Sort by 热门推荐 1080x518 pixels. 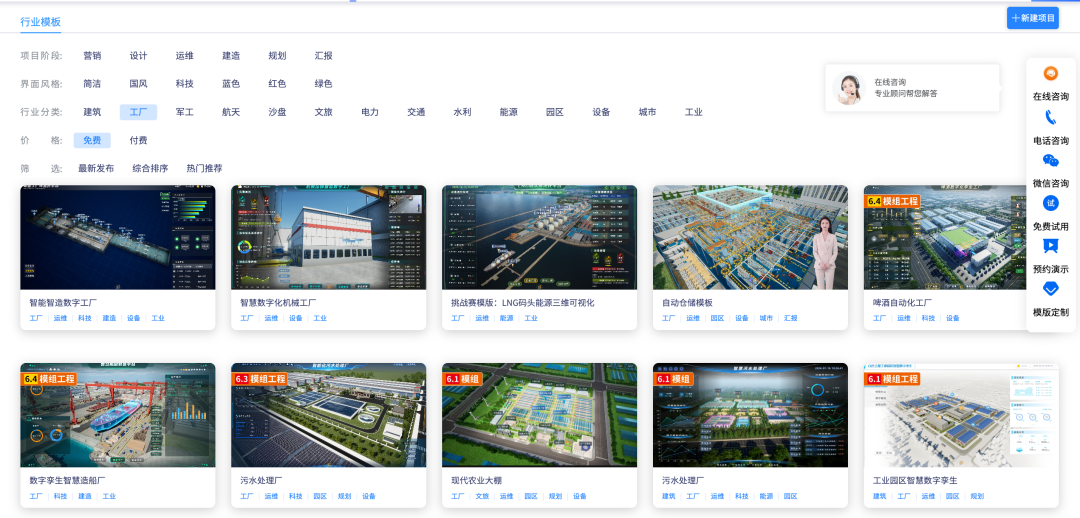[x=204, y=169]
